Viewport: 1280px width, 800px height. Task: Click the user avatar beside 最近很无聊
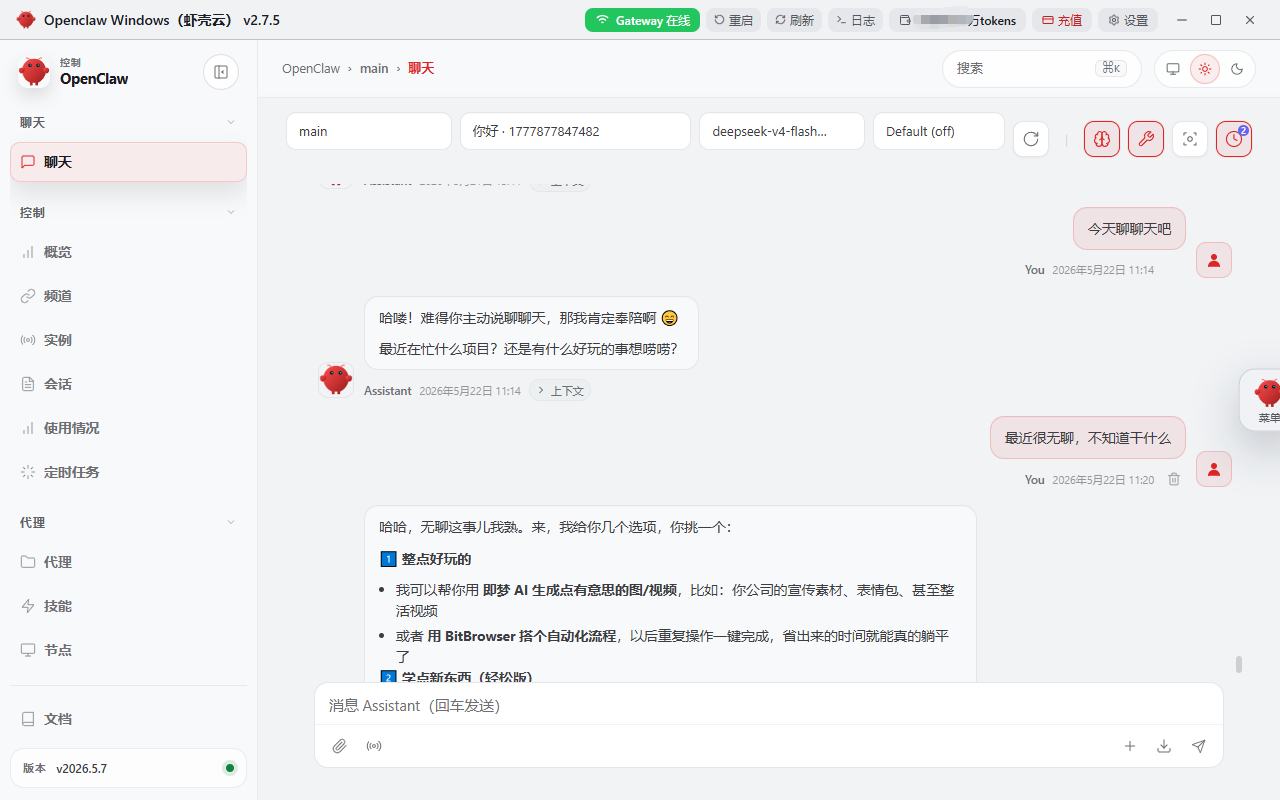pyautogui.click(x=1214, y=469)
